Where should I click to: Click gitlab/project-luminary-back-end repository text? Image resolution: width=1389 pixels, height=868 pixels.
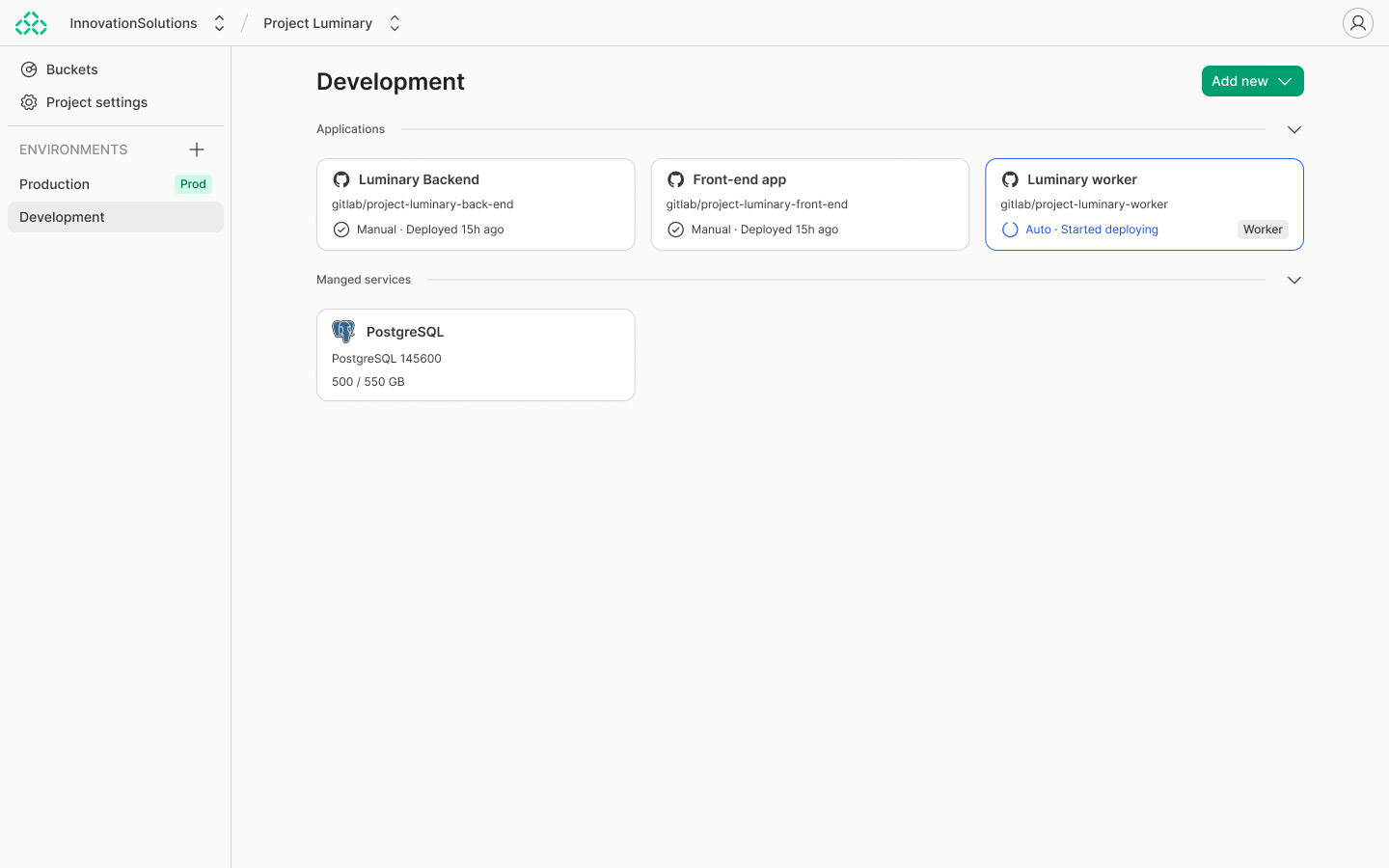tap(422, 204)
